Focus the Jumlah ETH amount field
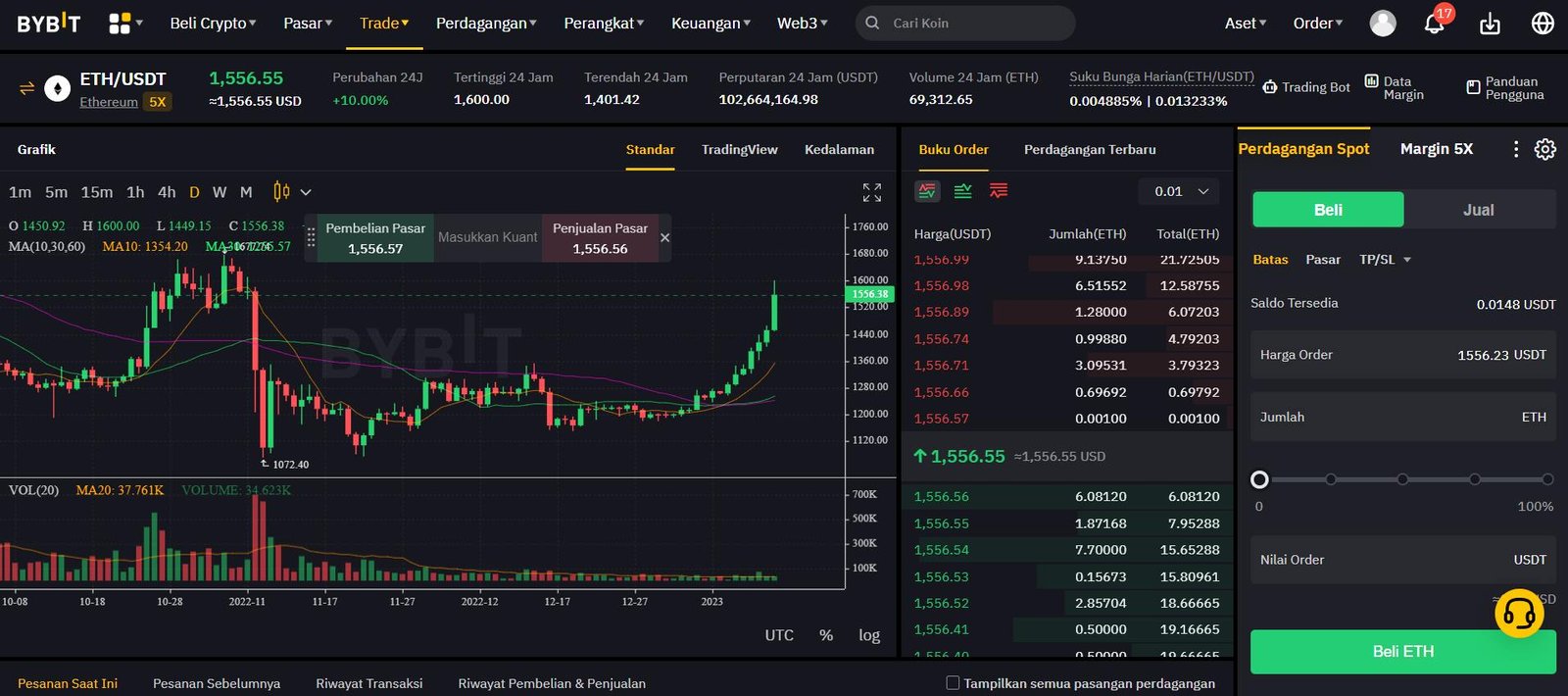Viewport: 1568px width, 696px height. (x=1403, y=417)
